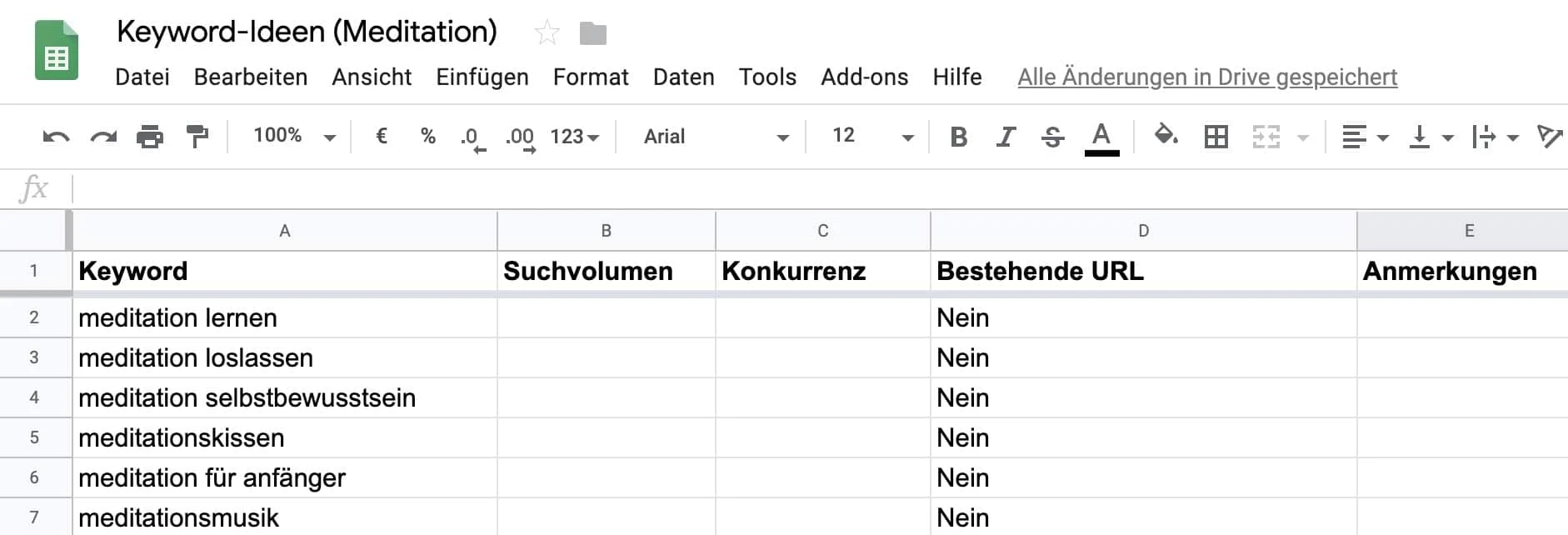This screenshot has width=1568, height=535.
Task: Open the zoom level dropdown
Action: [292, 136]
